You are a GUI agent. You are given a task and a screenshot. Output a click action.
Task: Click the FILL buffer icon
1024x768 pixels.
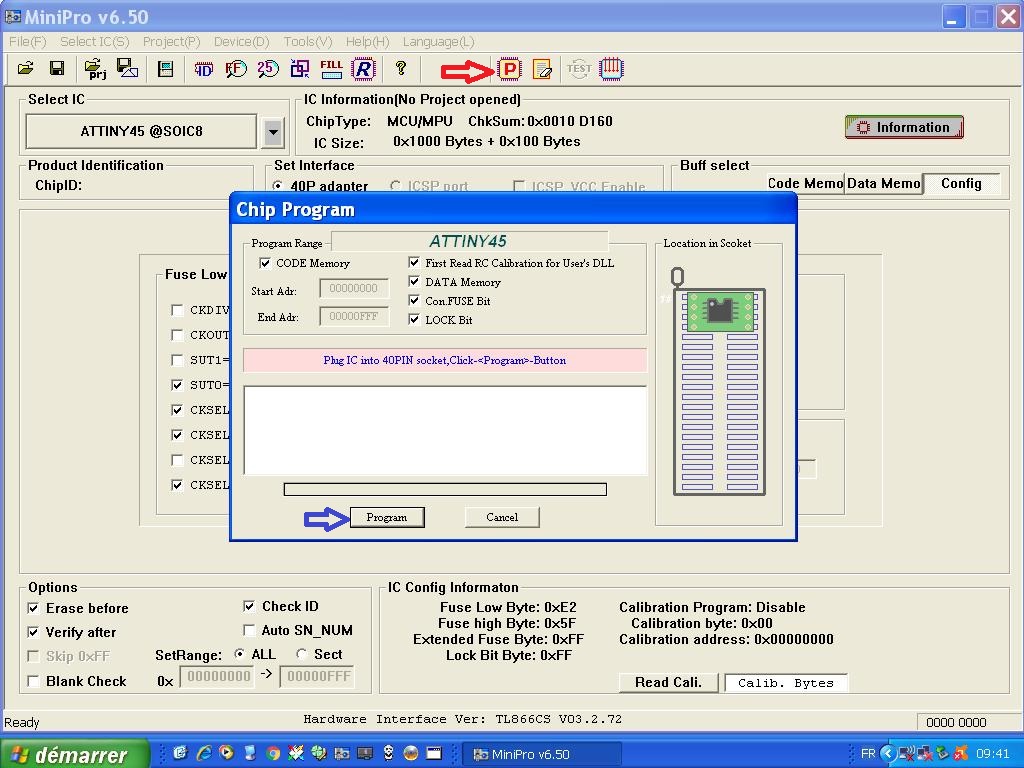click(x=331, y=69)
